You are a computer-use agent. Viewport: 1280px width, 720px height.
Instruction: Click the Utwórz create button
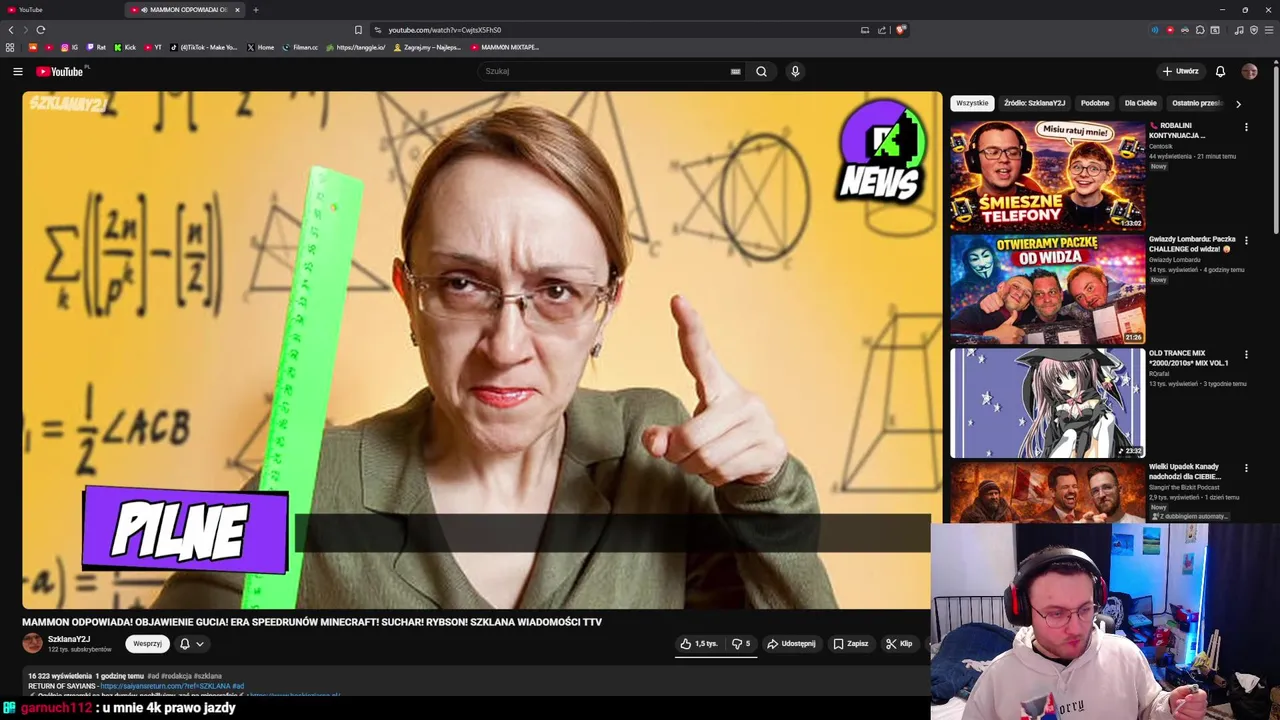point(1180,71)
